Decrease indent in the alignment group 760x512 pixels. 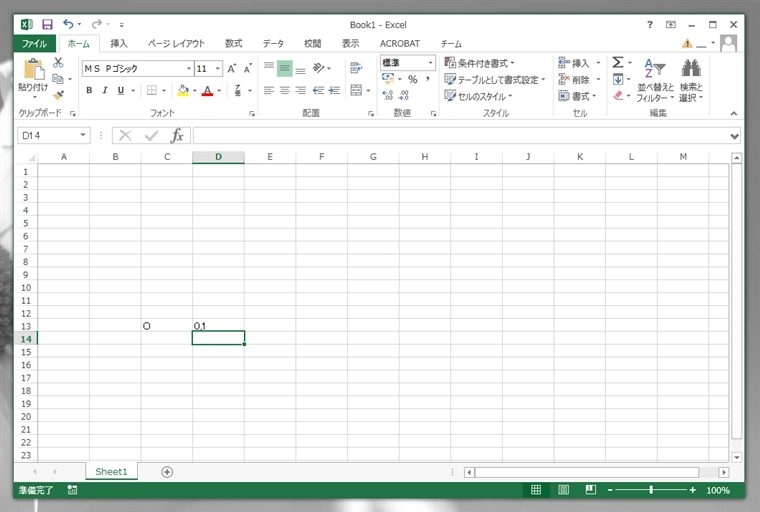(318, 90)
